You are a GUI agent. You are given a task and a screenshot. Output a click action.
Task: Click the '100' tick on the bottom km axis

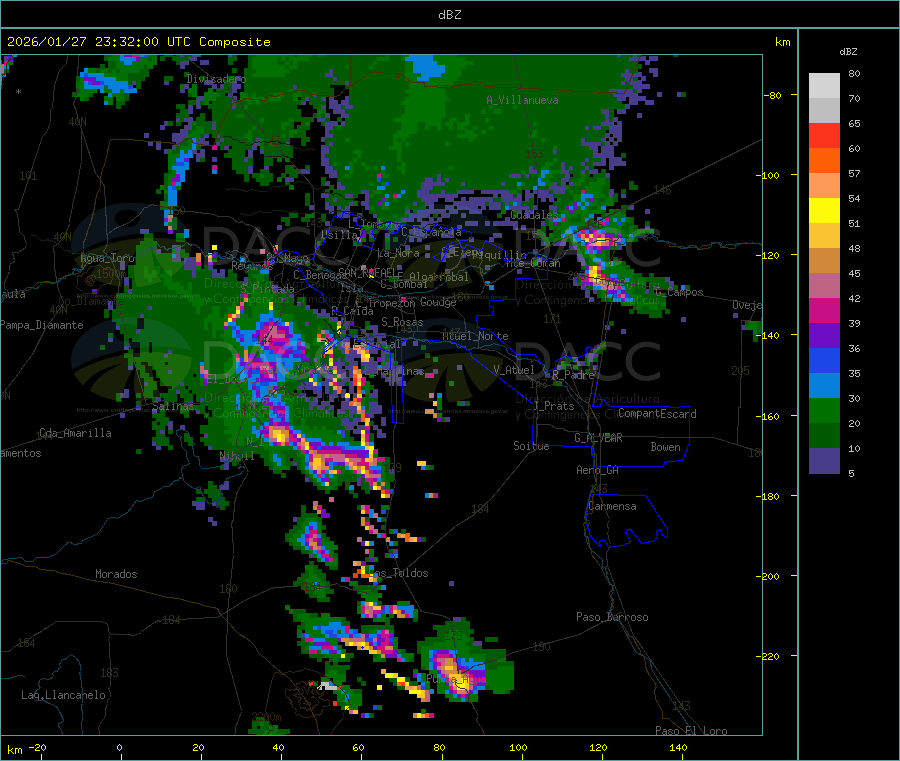coord(518,747)
